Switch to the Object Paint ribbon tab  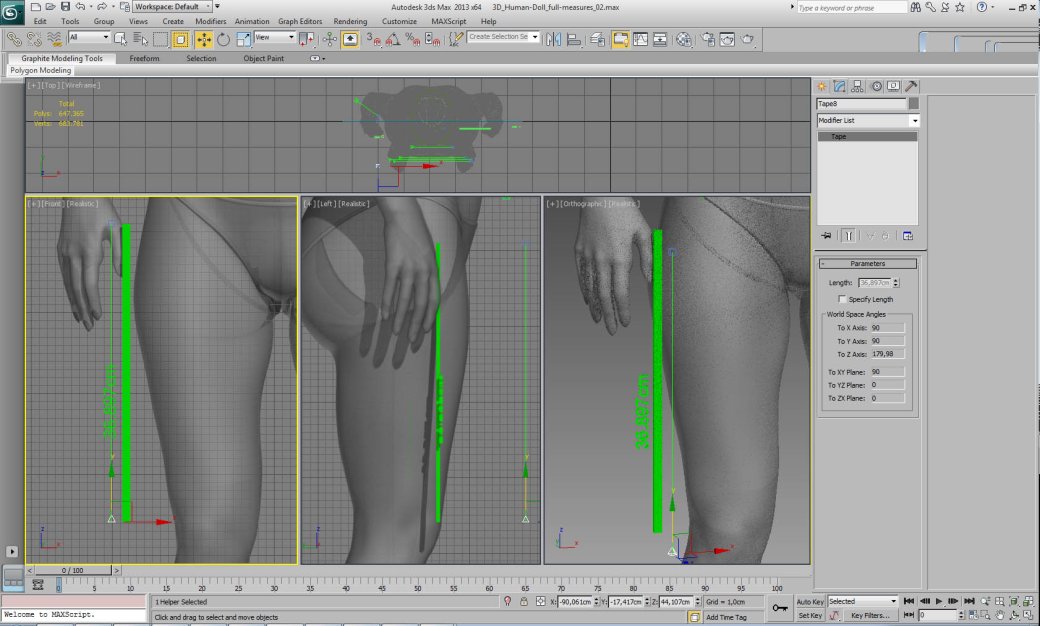[263, 58]
